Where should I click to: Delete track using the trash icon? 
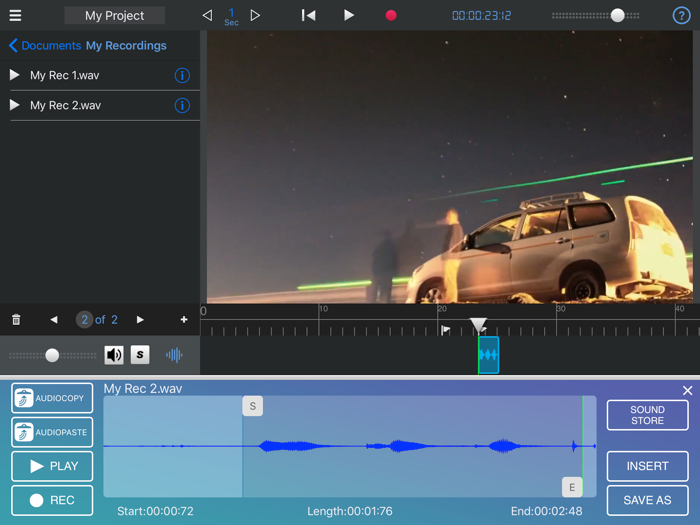(16, 320)
